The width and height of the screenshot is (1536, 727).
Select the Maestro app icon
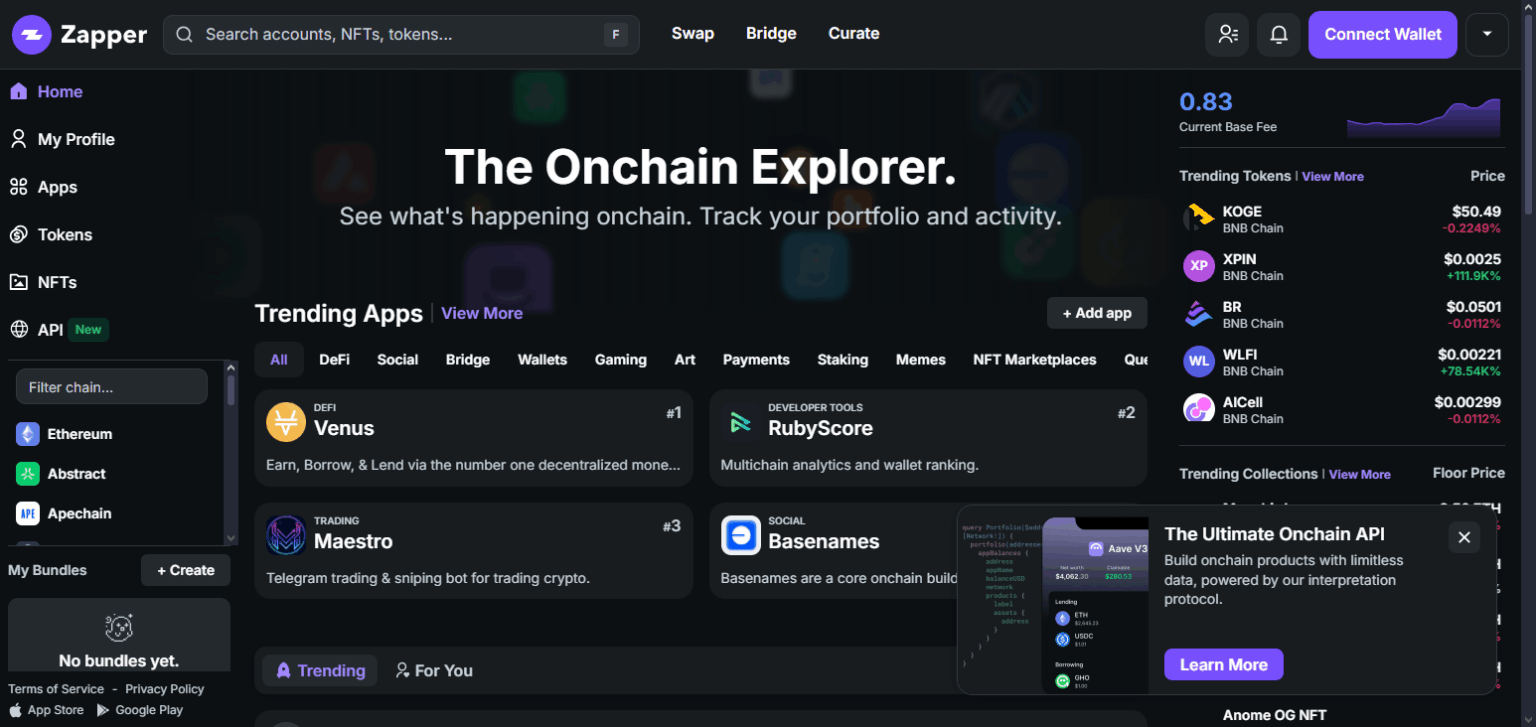285,535
